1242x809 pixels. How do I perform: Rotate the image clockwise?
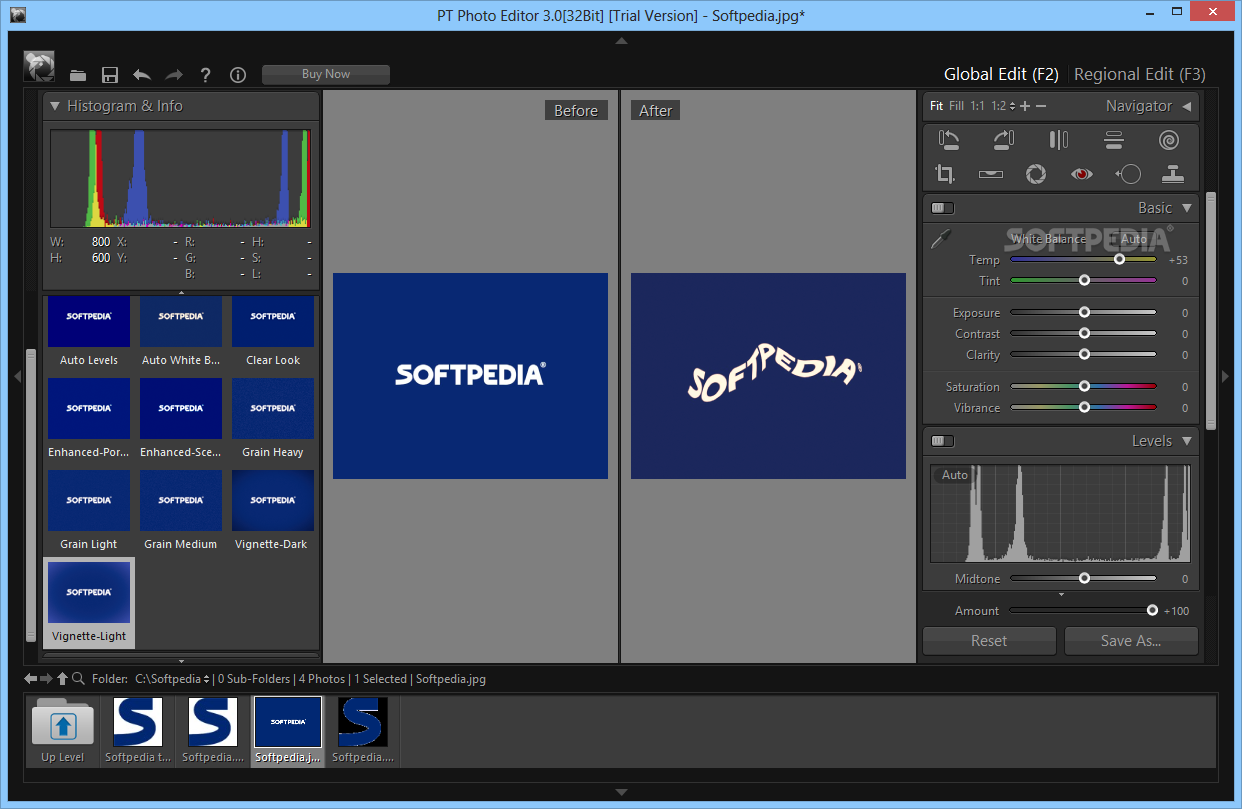coord(1004,140)
